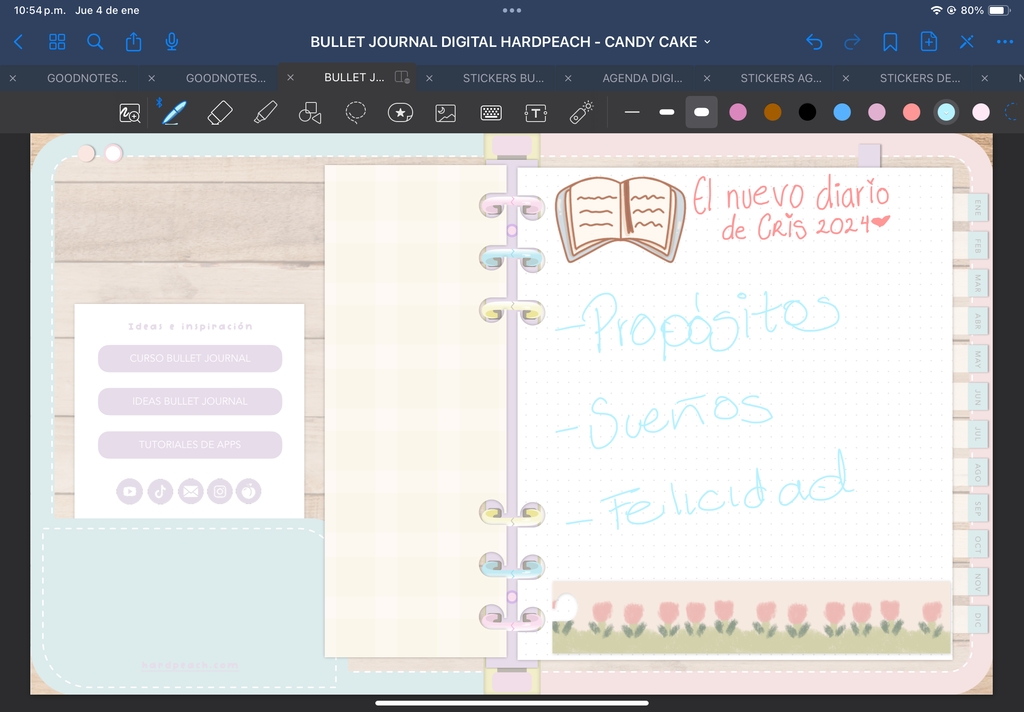Open the TUTORIALES DE APPS link
Viewport: 1024px width, 712px height.
[190, 445]
